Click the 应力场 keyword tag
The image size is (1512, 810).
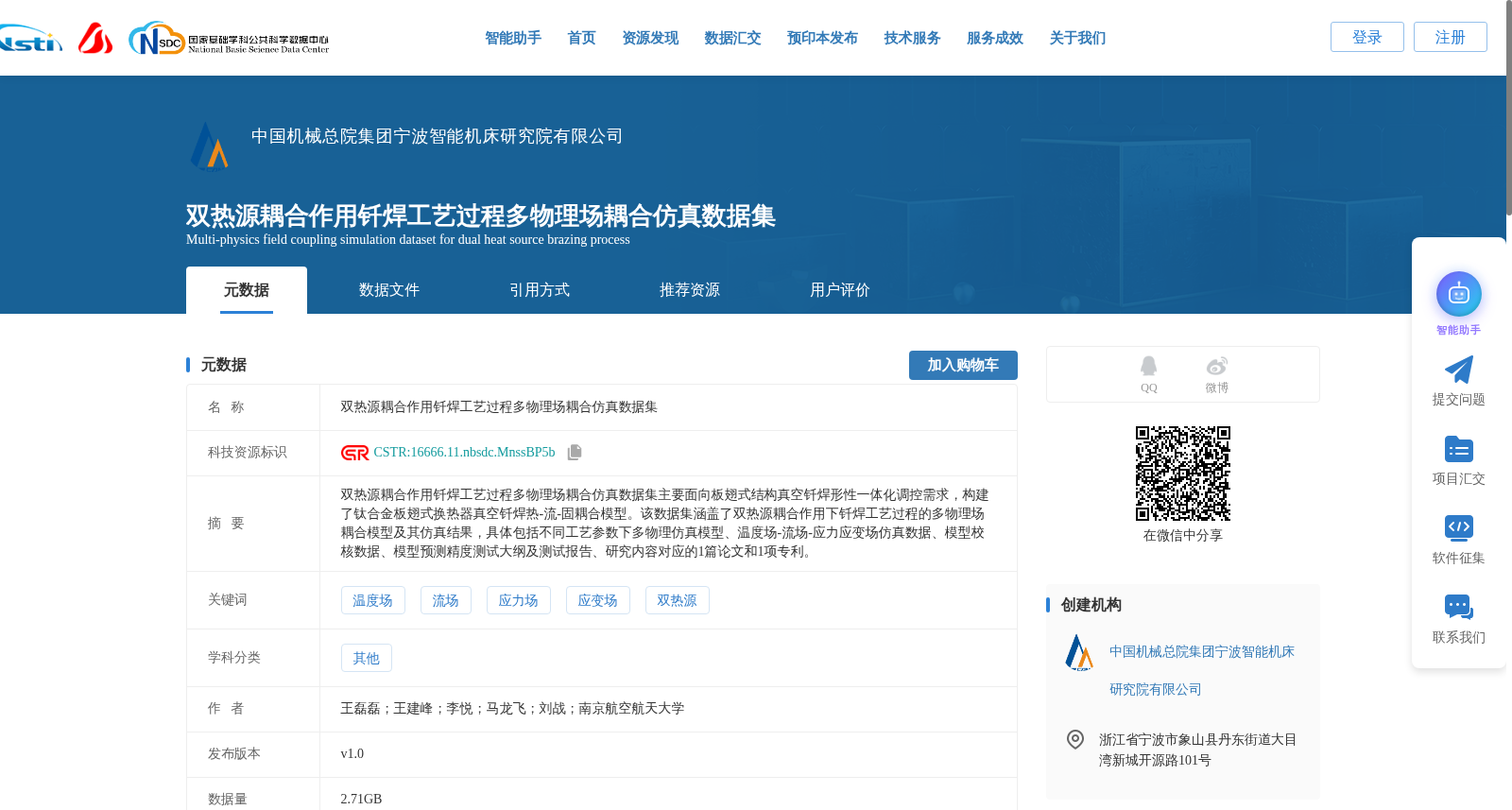(518, 600)
